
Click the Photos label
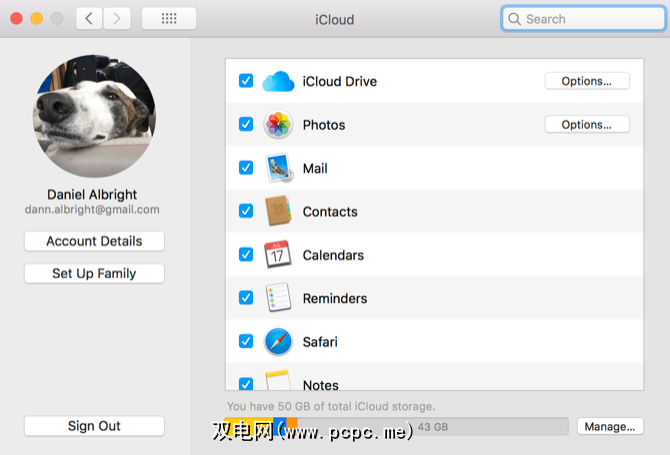(x=324, y=125)
